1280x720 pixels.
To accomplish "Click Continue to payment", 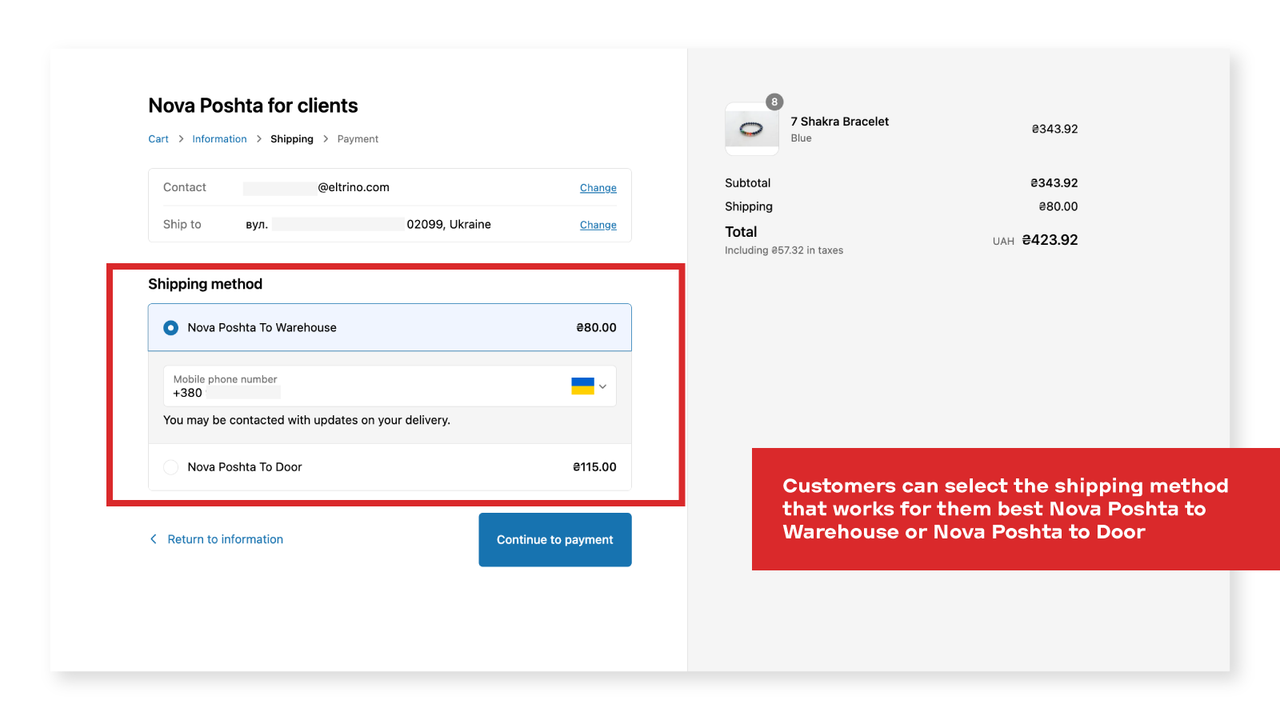I will [x=554, y=539].
